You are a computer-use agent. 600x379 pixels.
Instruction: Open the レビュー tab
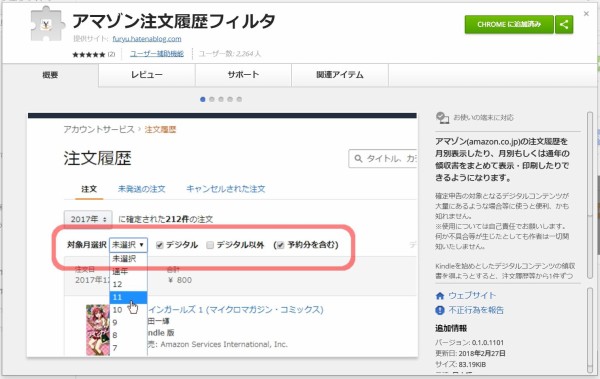coord(147,75)
